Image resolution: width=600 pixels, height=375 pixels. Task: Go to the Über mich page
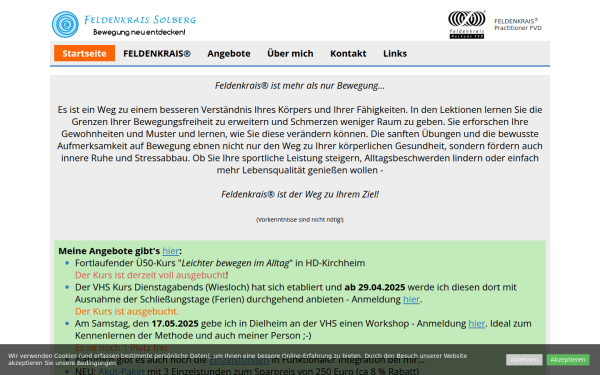click(x=290, y=53)
